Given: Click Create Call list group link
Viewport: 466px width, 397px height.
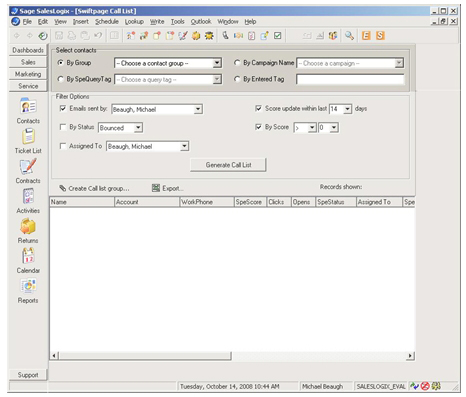Looking at the screenshot, I should [99, 188].
